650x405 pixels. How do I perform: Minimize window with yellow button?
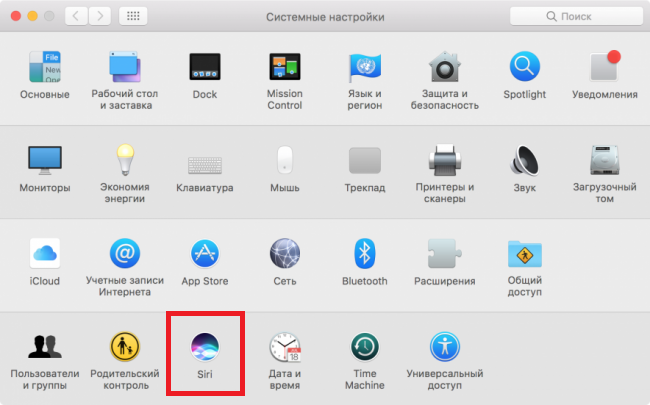32,16
